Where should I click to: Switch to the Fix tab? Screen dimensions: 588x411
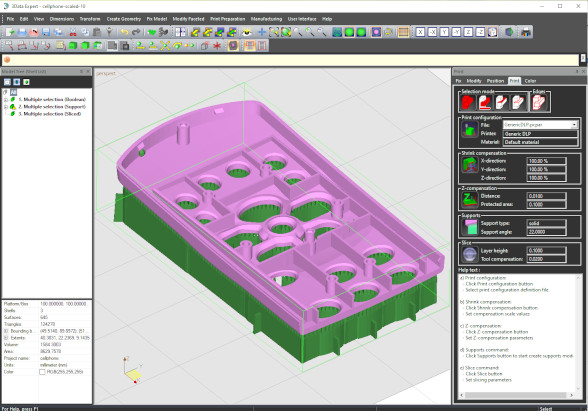[458, 81]
